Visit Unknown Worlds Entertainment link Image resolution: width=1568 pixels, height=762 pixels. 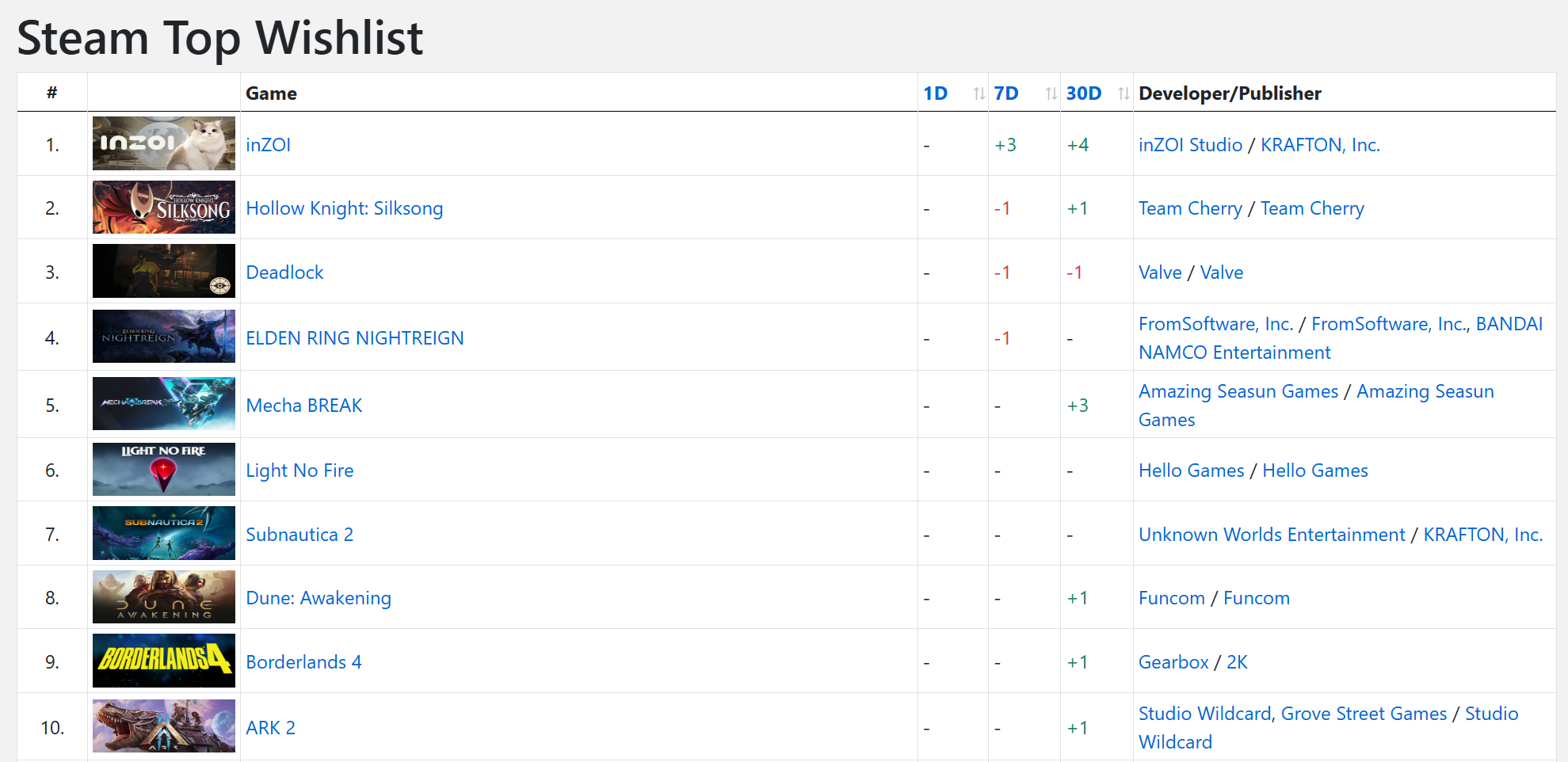pos(1272,535)
